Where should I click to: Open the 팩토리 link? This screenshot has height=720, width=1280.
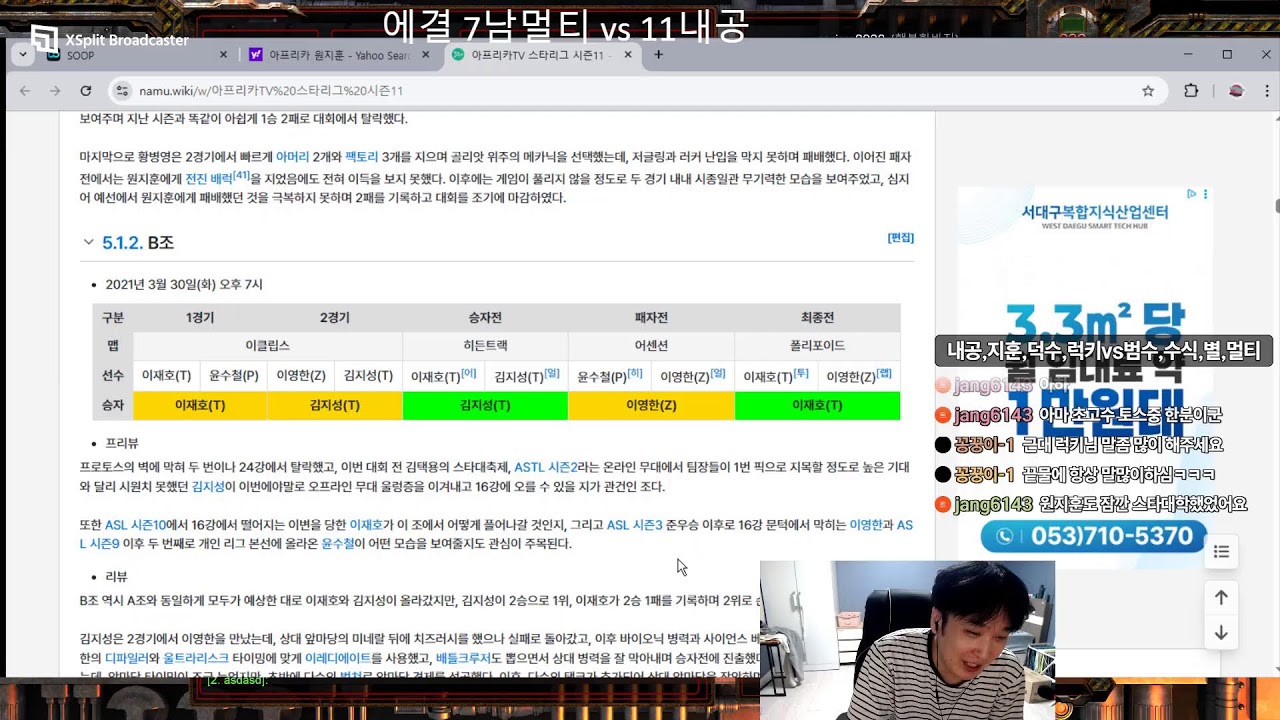(x=361, y=157)
